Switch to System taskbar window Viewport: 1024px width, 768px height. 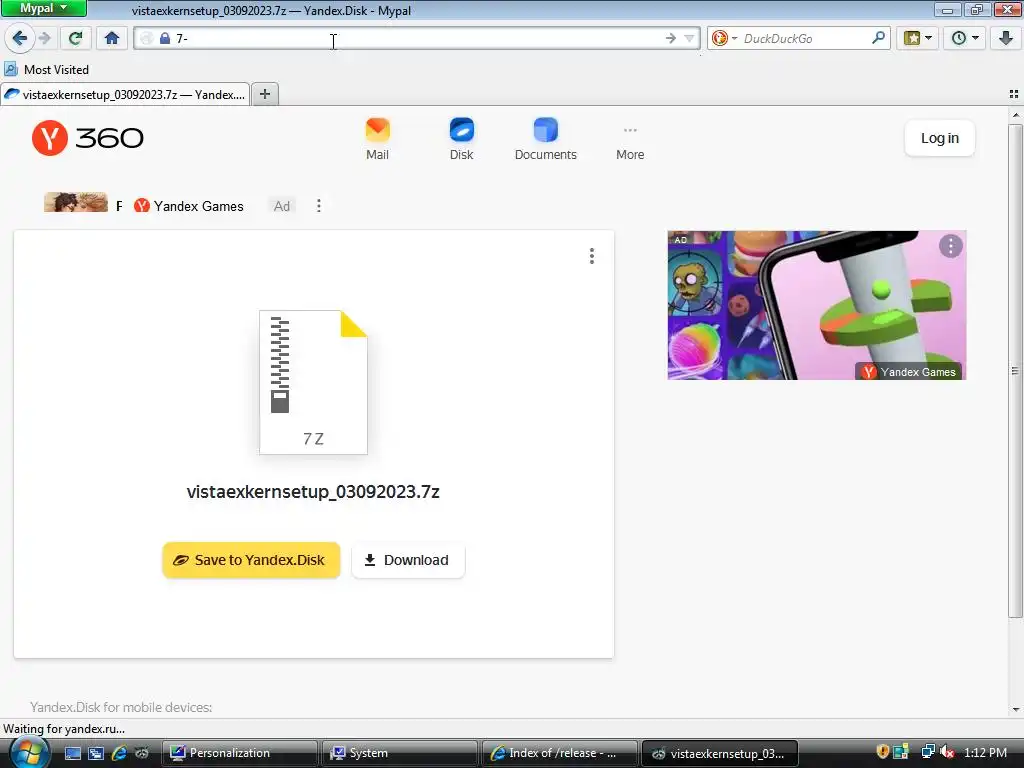pos(399,753)
